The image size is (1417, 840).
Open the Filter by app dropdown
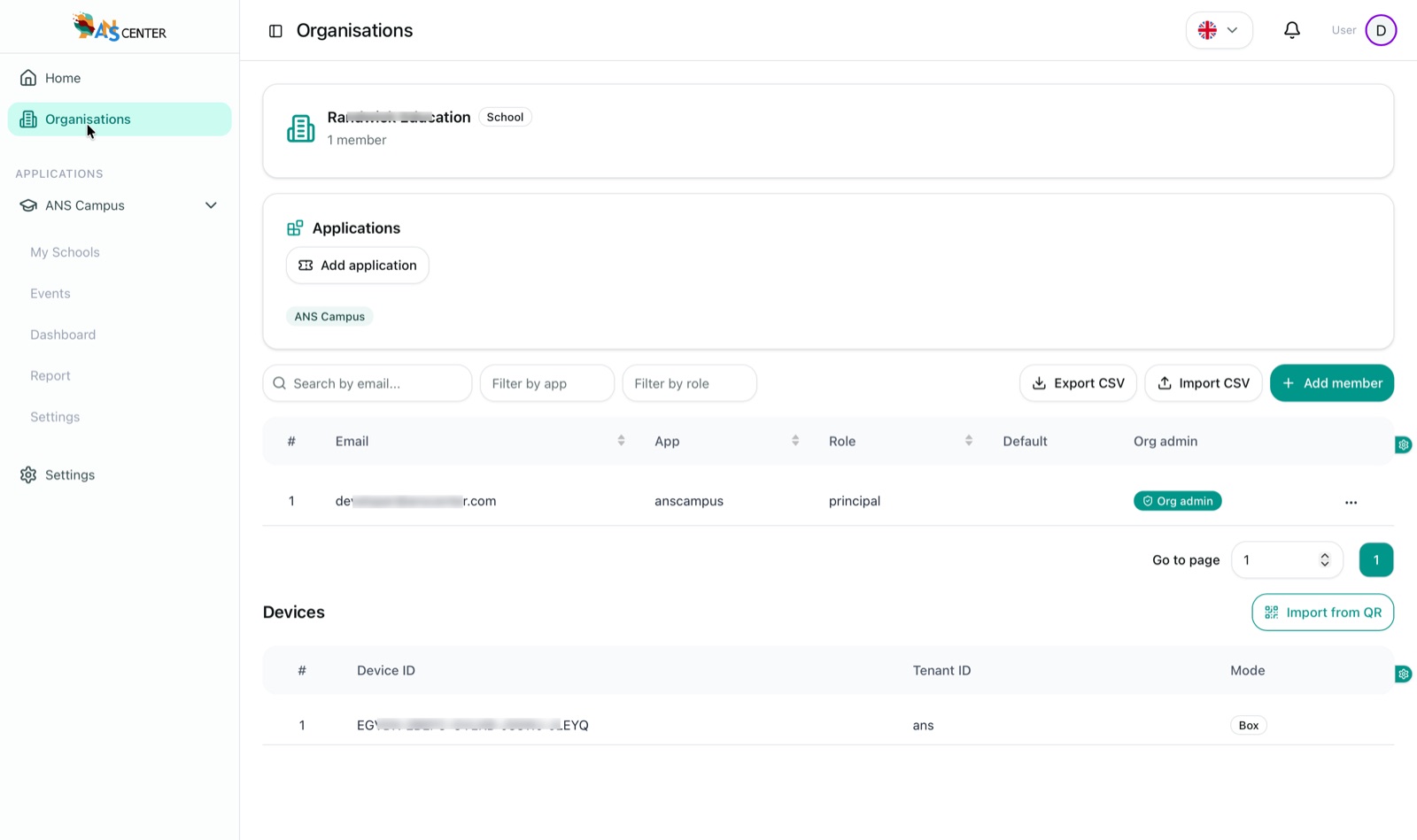pyautogui.click(x=547, y=383)
